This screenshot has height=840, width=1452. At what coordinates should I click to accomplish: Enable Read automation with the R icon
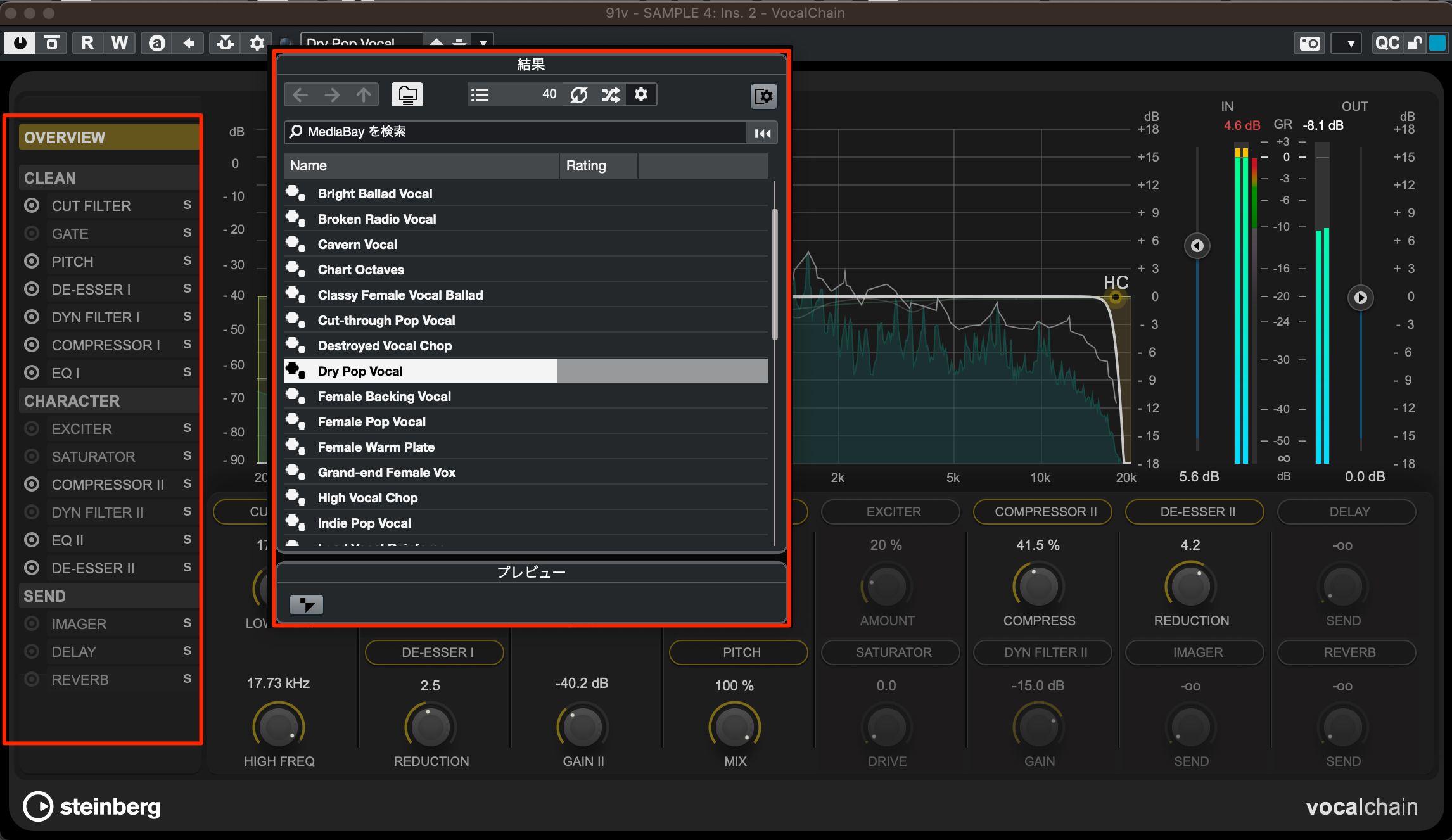pyautogui.click(x=87, y=42)
